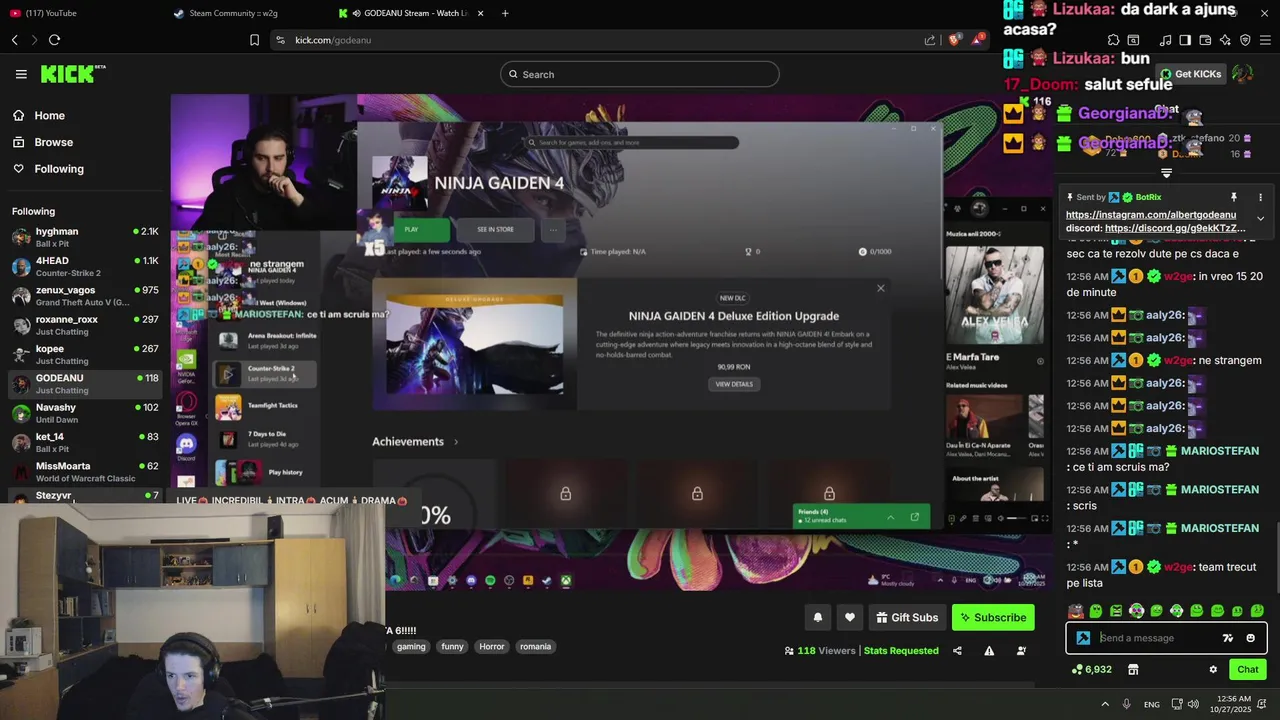Open a new browser tab
1280x720 pixels.
coord(505,13)
